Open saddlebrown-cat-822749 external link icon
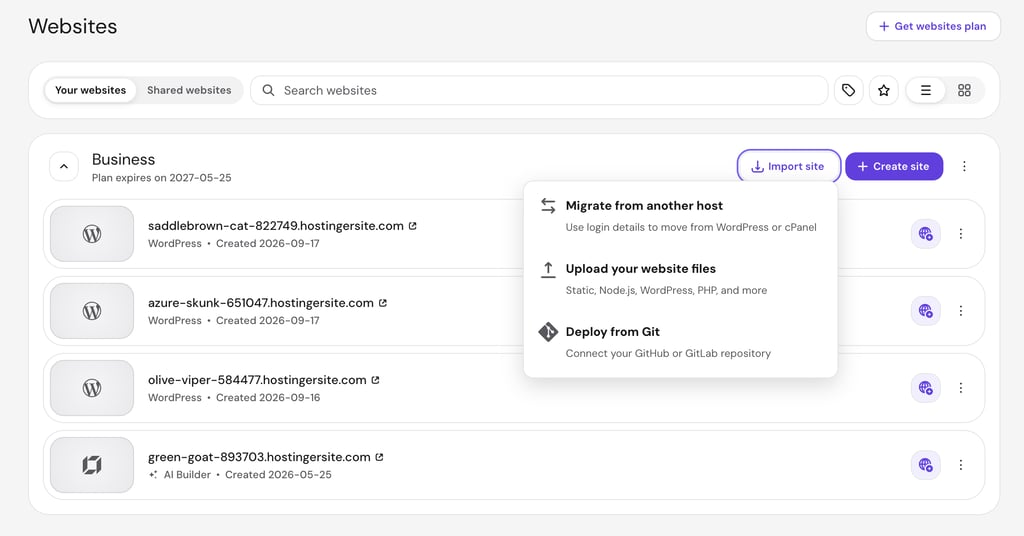Viewport: 1024px width, 536px height. click(x=413, y=226)
